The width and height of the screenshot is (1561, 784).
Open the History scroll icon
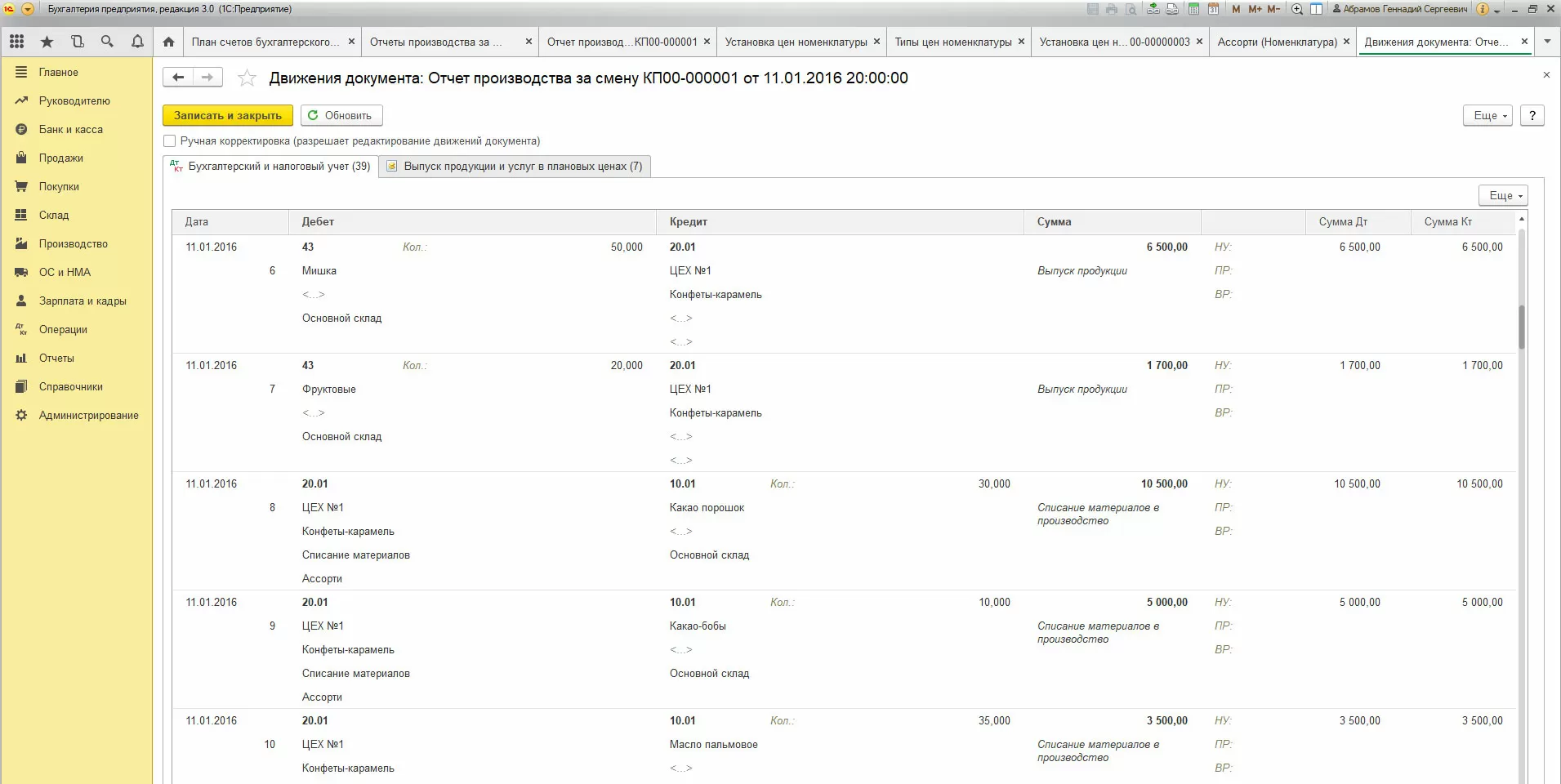(x=77, y=42)
